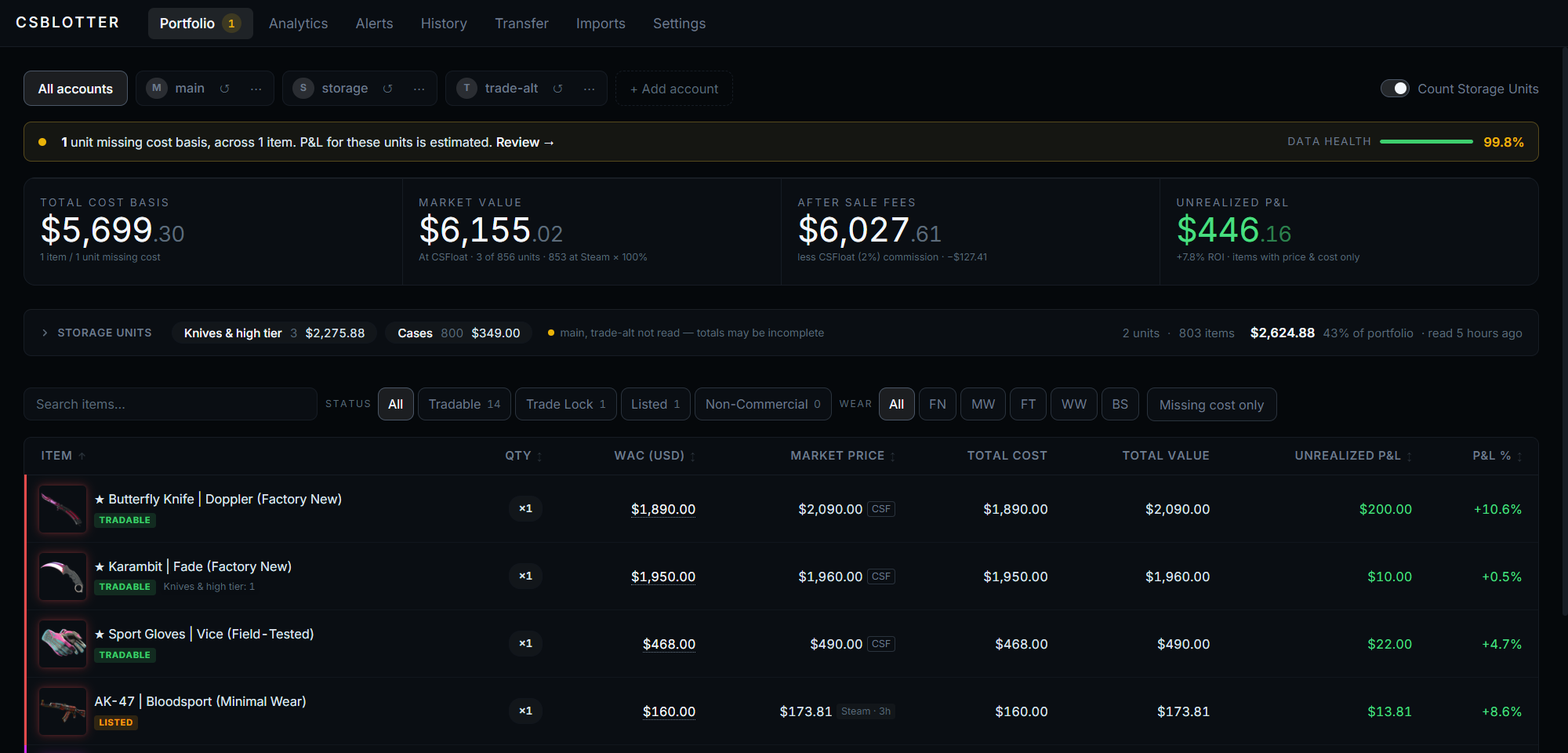Go to the History tab
The height and width of the screenshot is (753, 1568).
click(x=444, y=24)
